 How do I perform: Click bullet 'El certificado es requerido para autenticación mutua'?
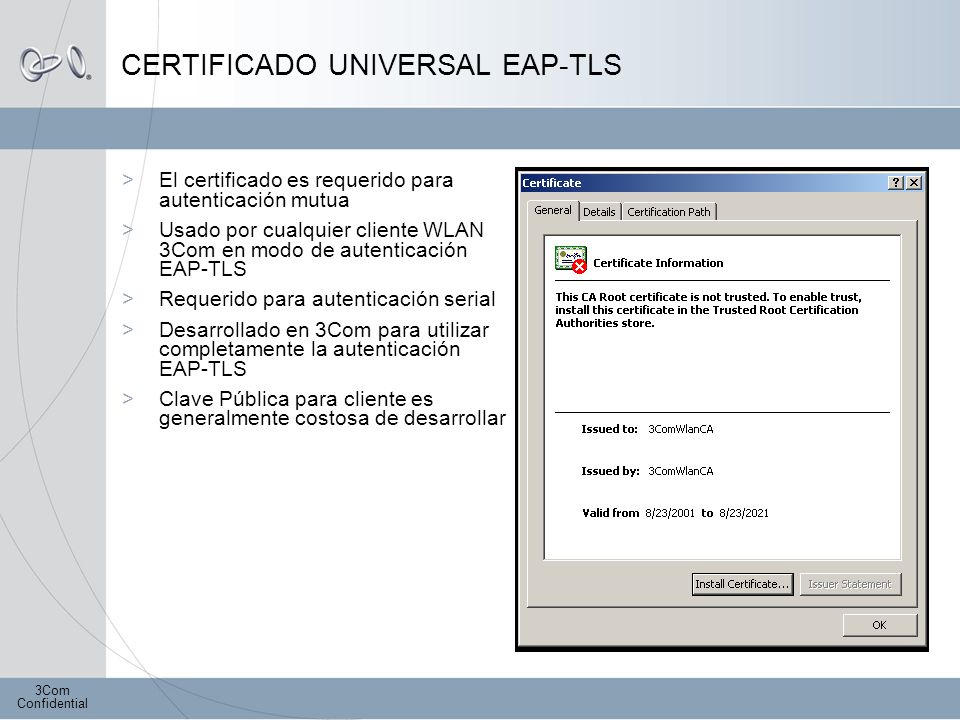pyautogui.click(x=306, y=190)
